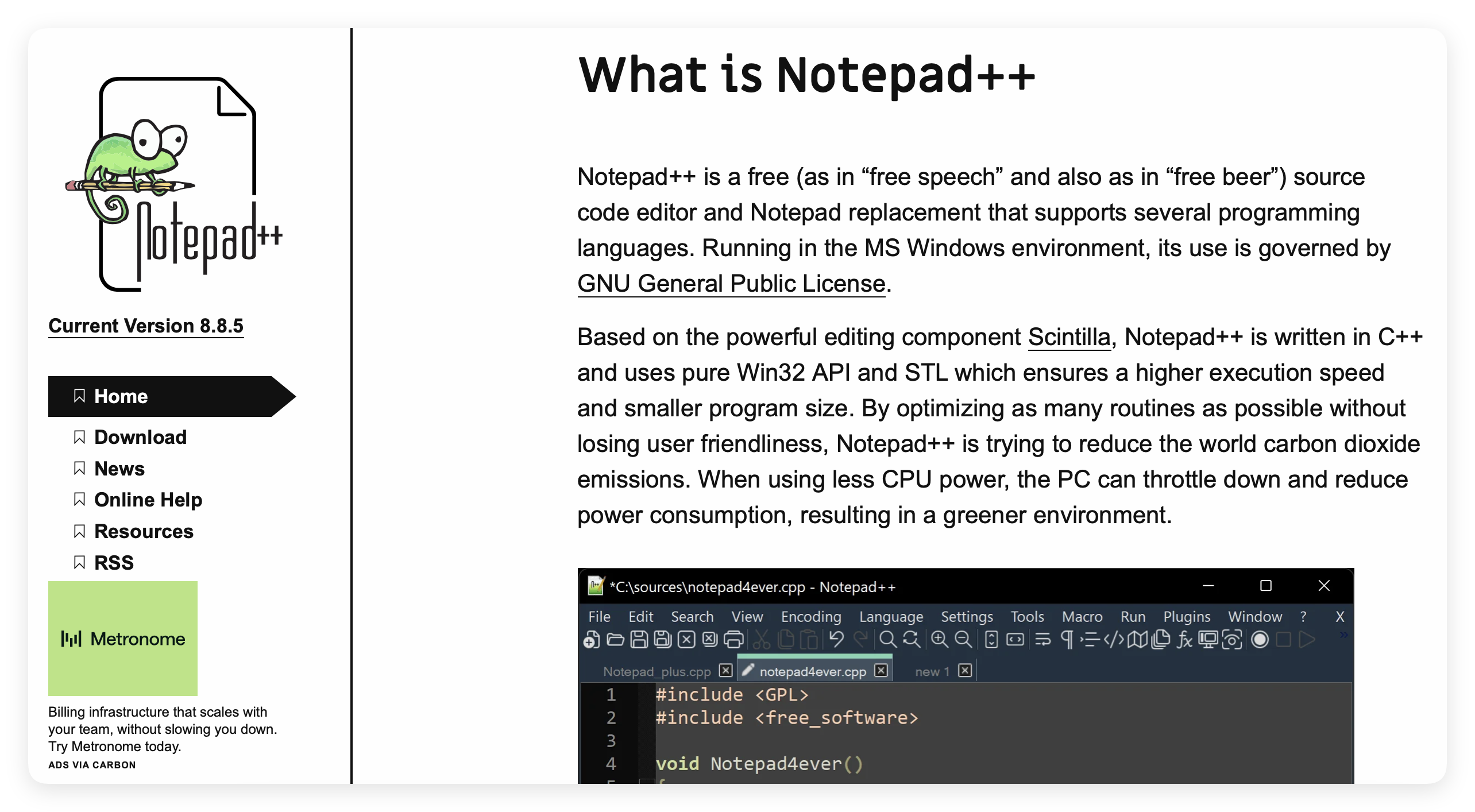Click the Metronome ad image
Screen dimensions: 1475x812
tap(123, 639)
